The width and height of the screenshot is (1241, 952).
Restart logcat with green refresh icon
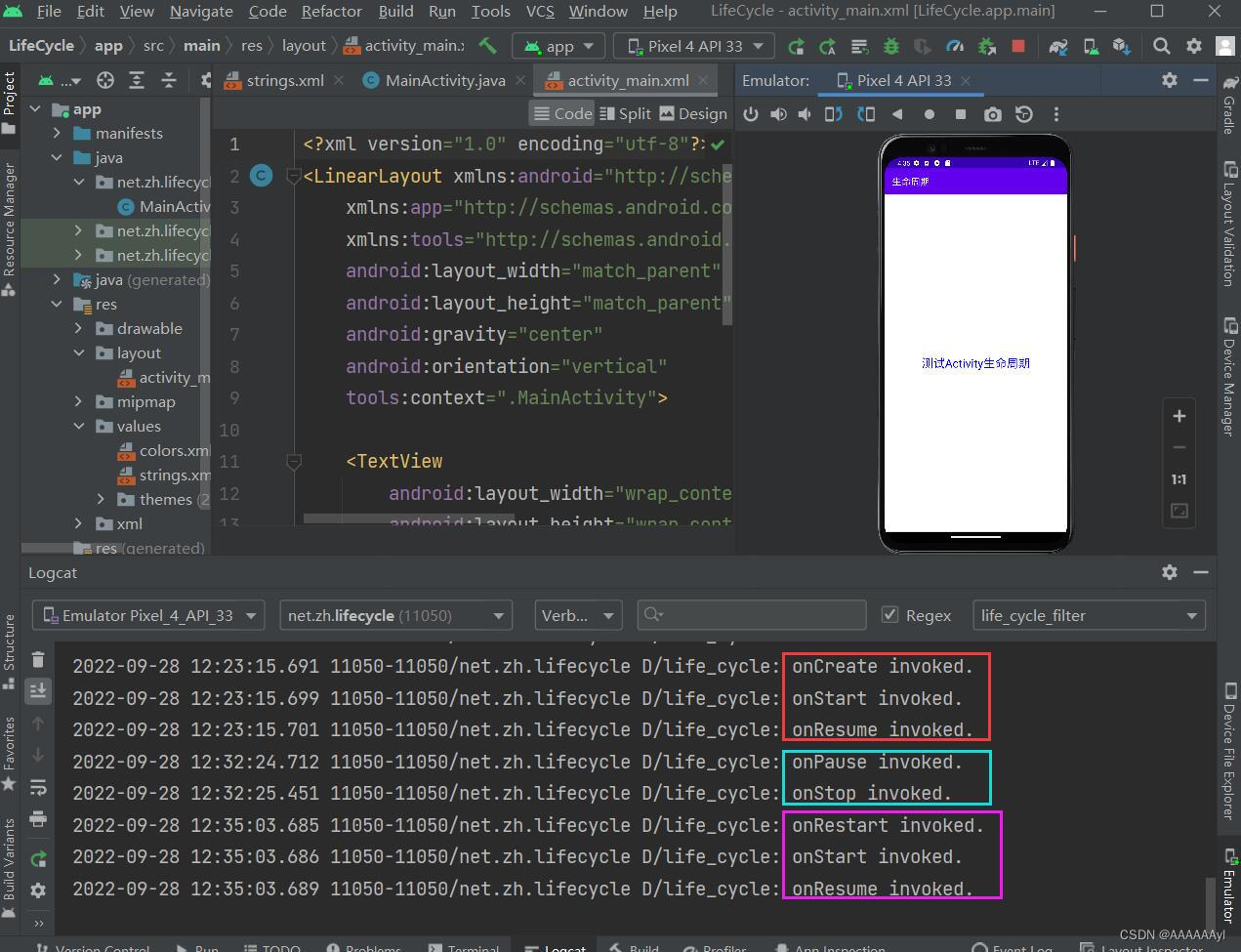38,859
